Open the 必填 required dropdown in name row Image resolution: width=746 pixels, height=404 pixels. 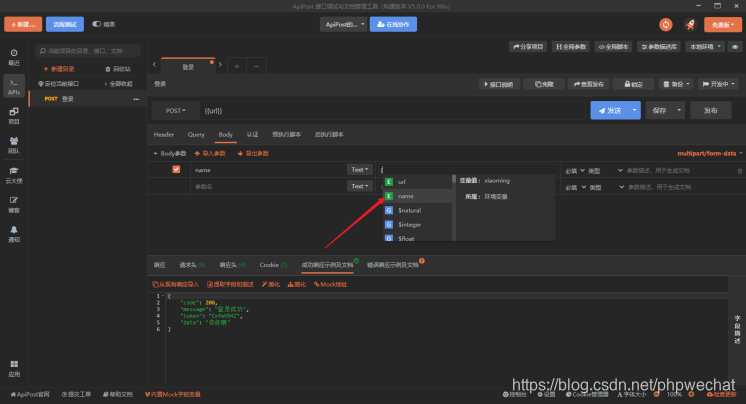point(575,171)
